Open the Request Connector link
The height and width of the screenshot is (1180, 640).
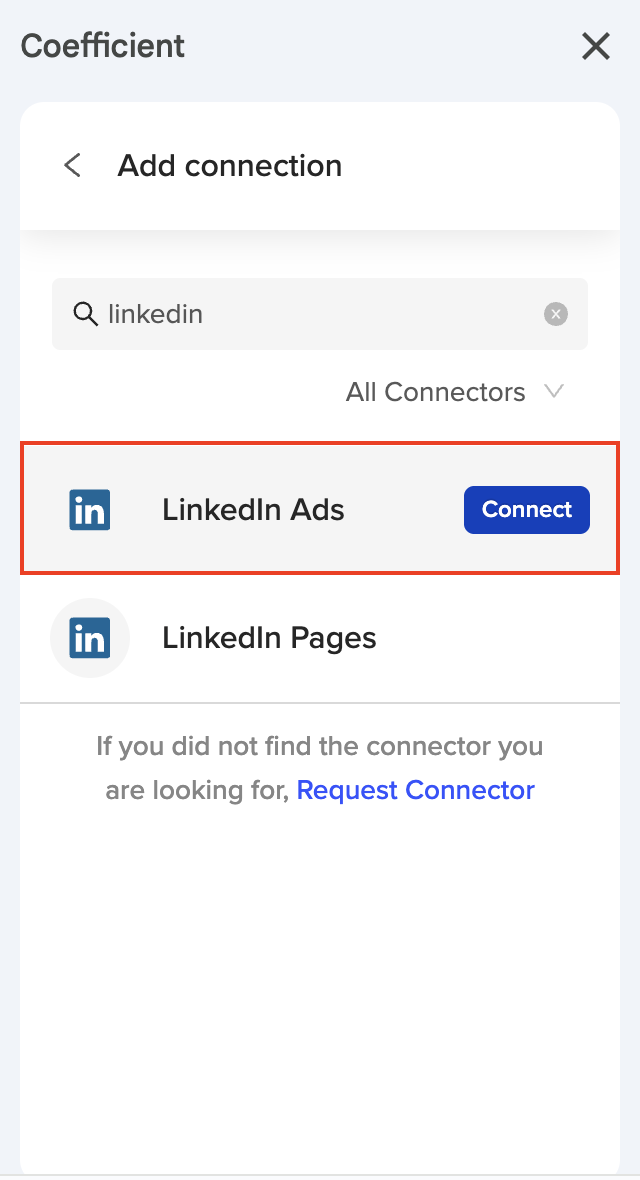[416, 790]
